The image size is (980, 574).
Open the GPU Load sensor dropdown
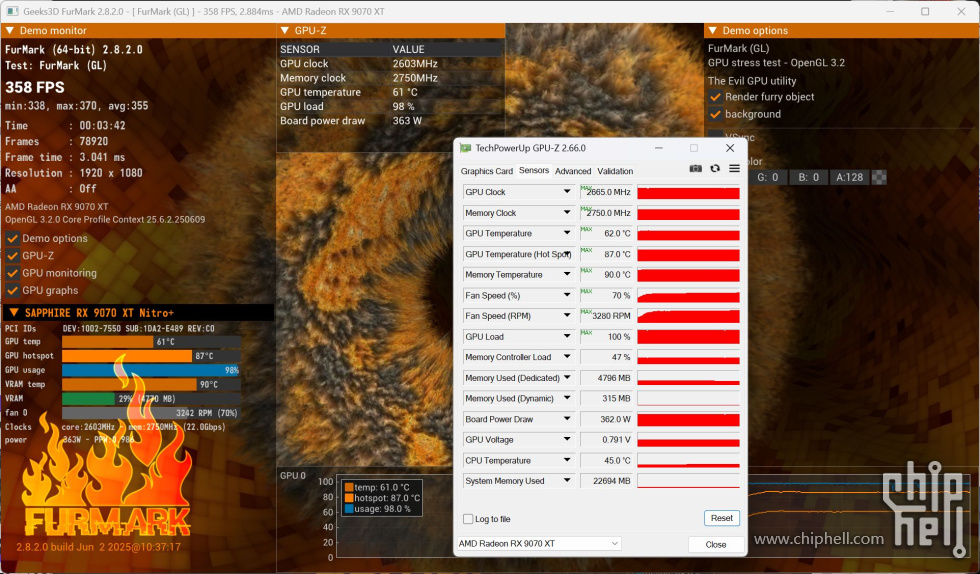tap(567, 336)
